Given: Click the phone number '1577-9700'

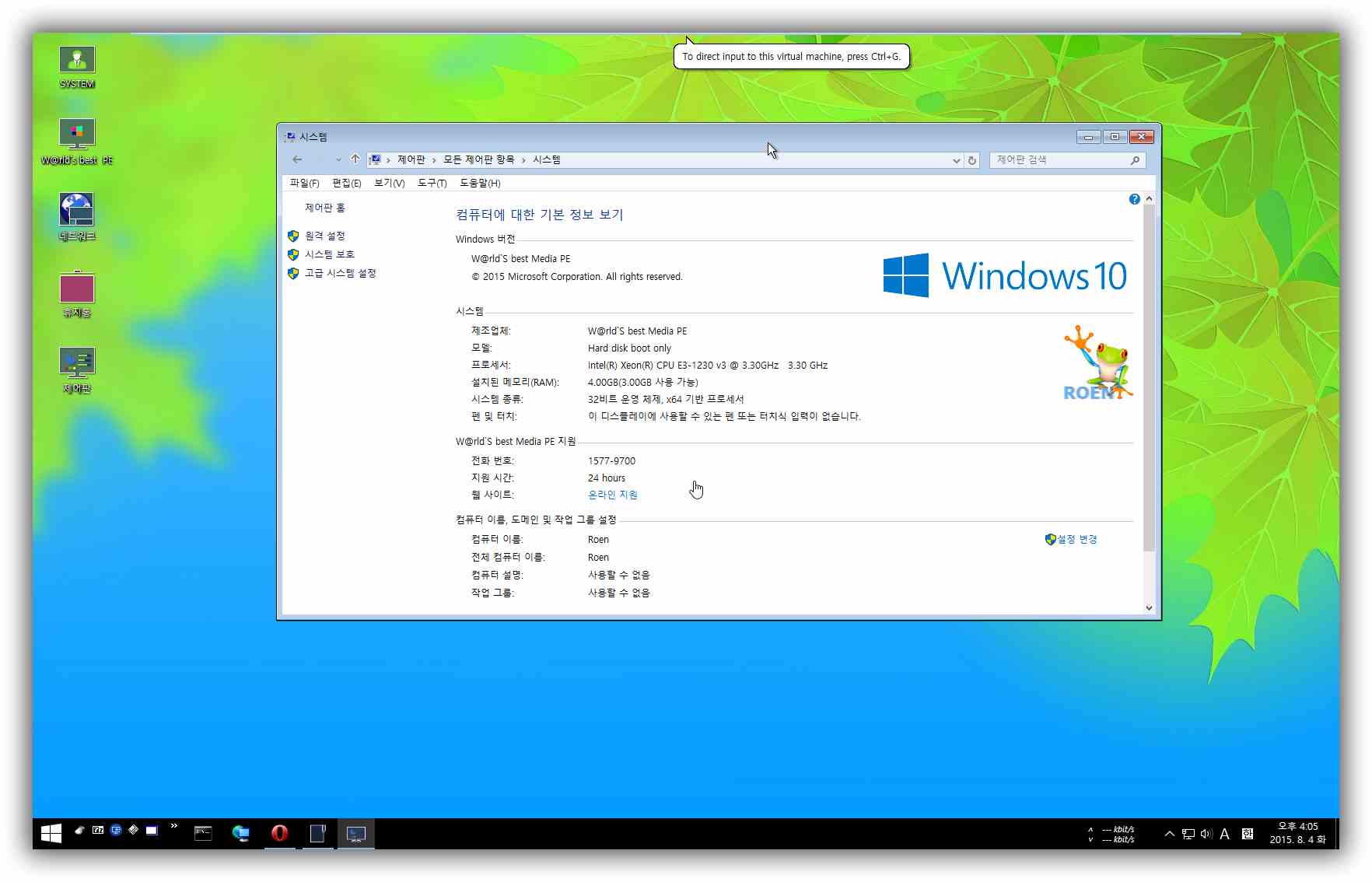Looking at the screenshot, I should point(611,460).
